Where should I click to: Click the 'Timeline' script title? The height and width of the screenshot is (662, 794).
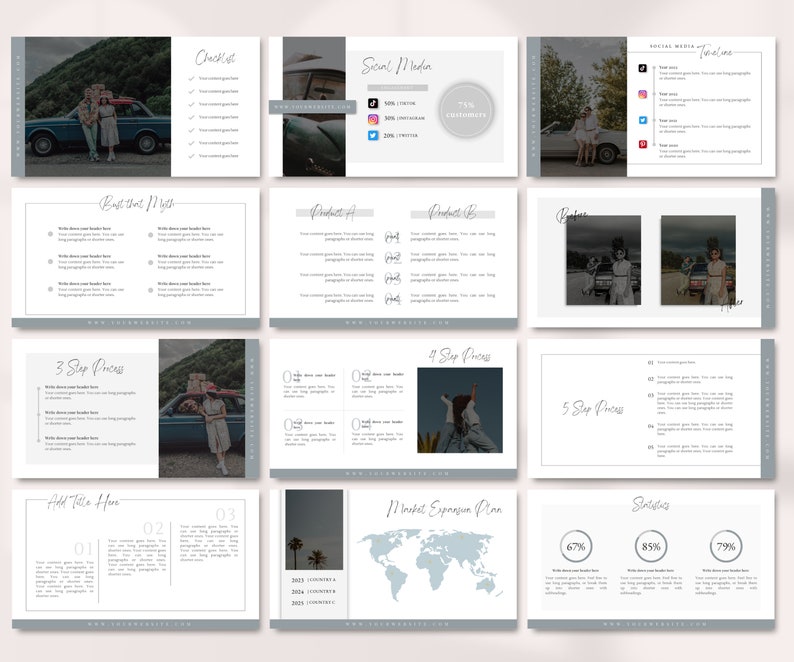[x=716, y=52]
